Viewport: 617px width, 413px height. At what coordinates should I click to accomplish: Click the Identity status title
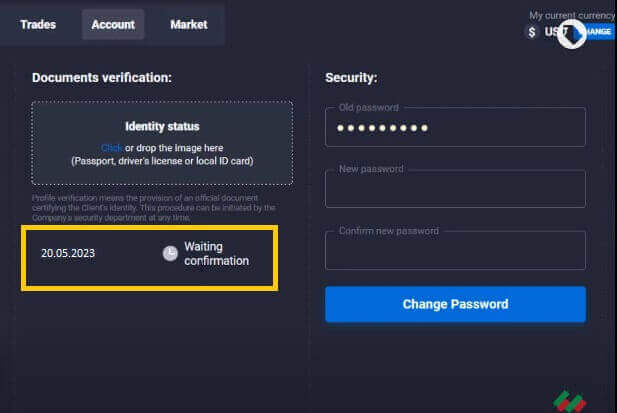pyautogui.click(x=162, y=127)
